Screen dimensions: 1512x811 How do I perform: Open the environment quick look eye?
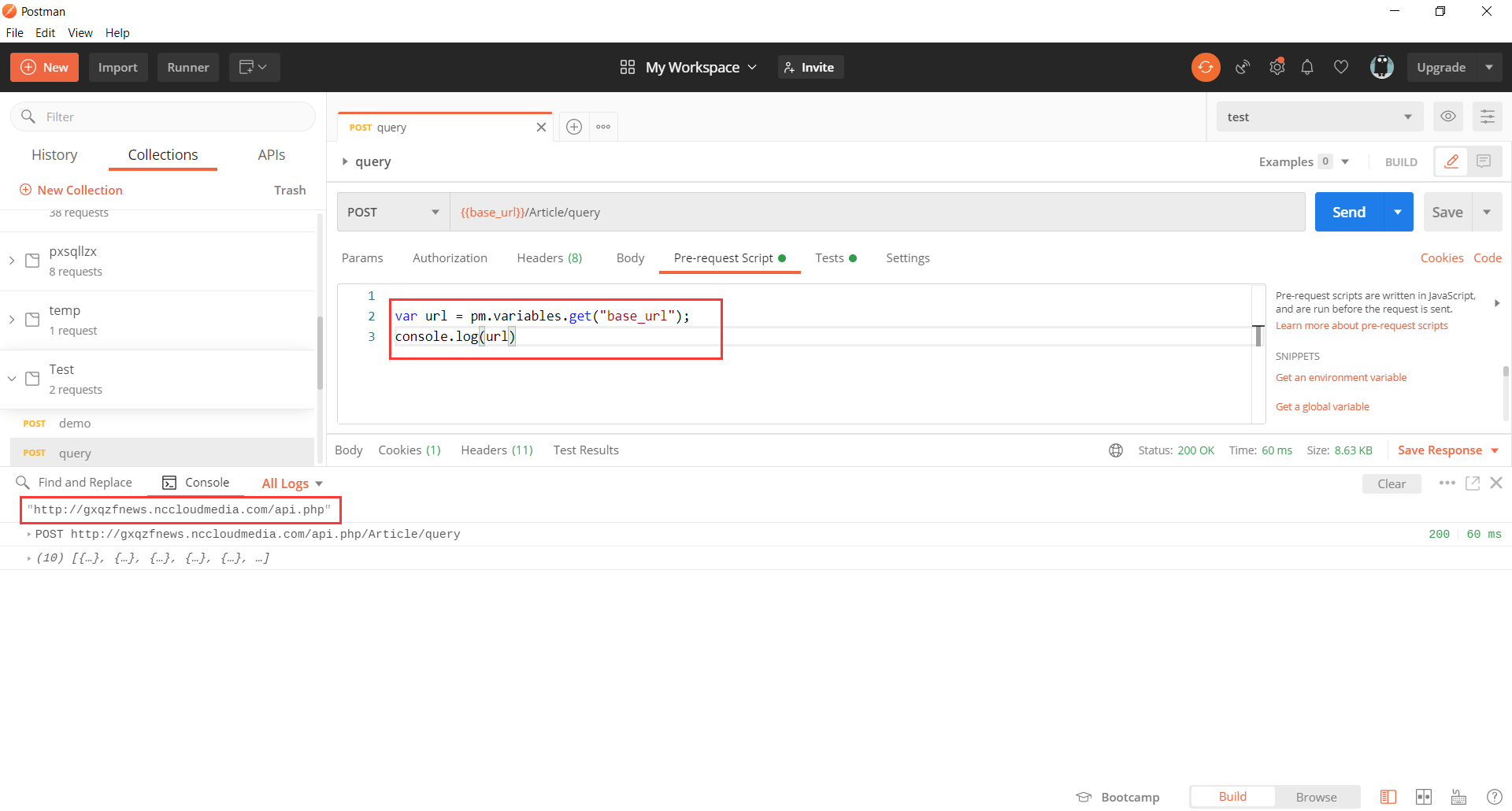point(1447,117)
